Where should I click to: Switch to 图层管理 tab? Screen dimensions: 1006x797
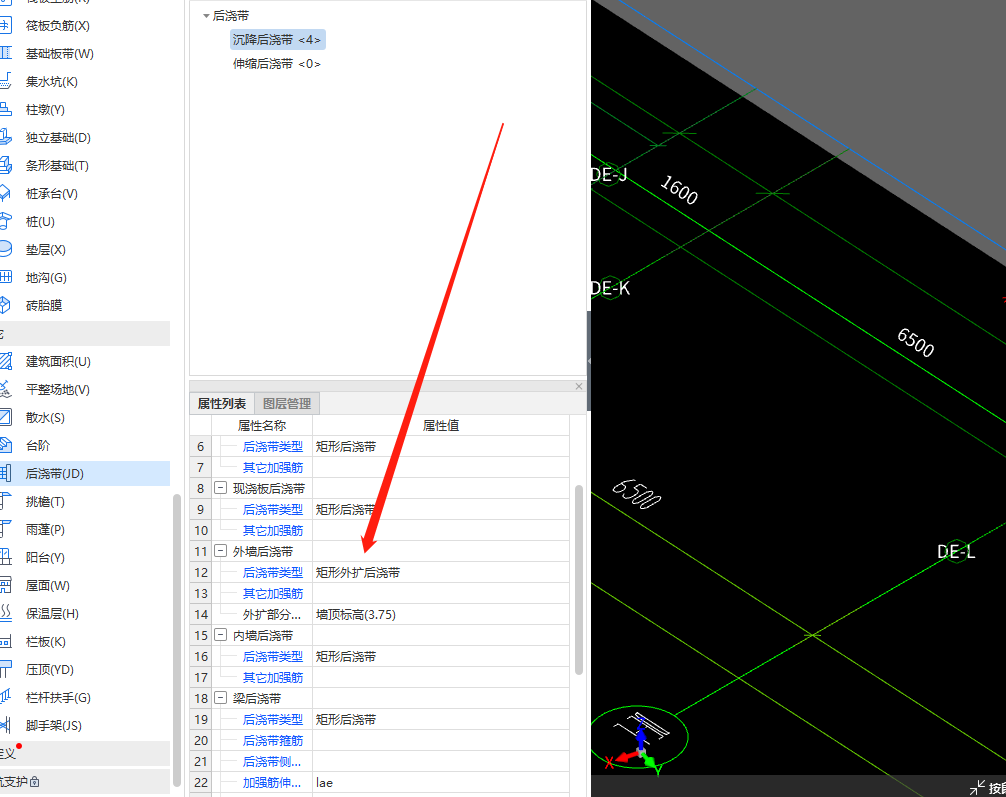point(287,404)
